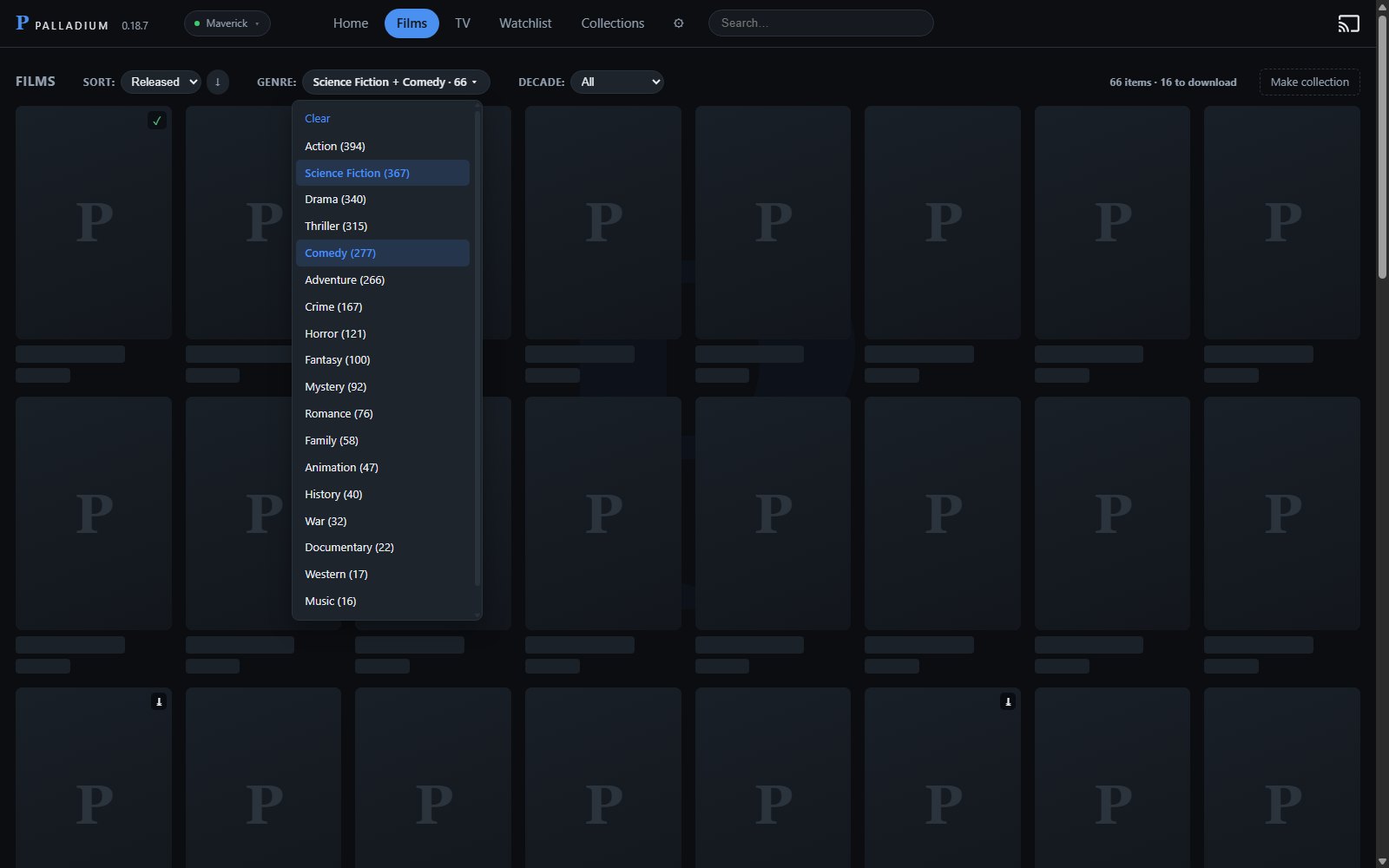Screen dimensions: 1389x868
Task: Choose War (32) genre
Action: 383,521
